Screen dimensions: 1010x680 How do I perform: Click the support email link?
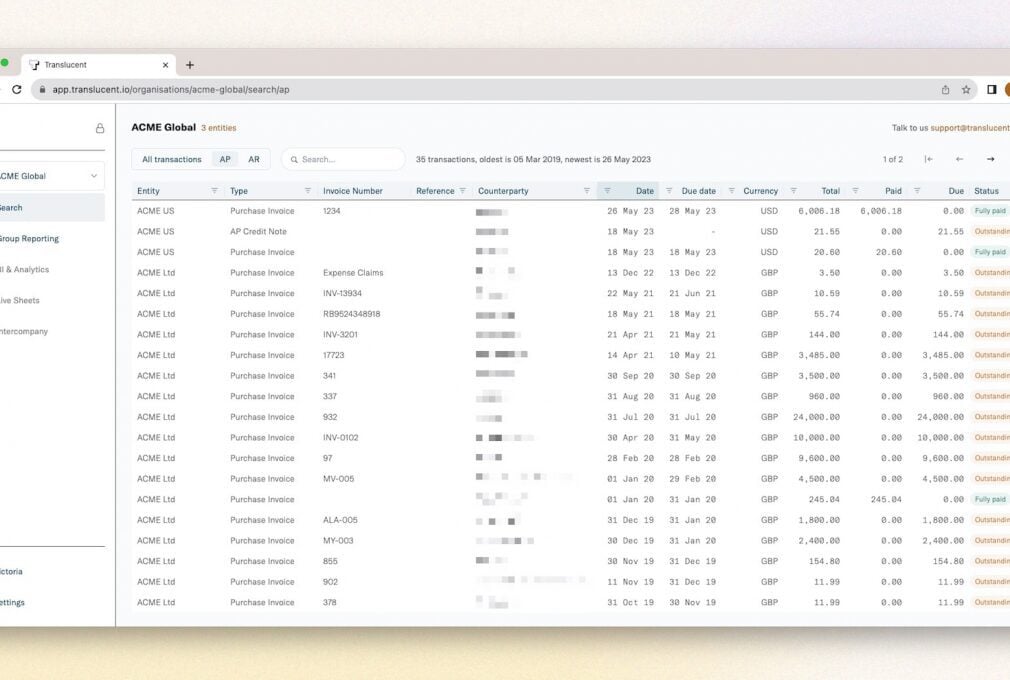tap(970, 128)
